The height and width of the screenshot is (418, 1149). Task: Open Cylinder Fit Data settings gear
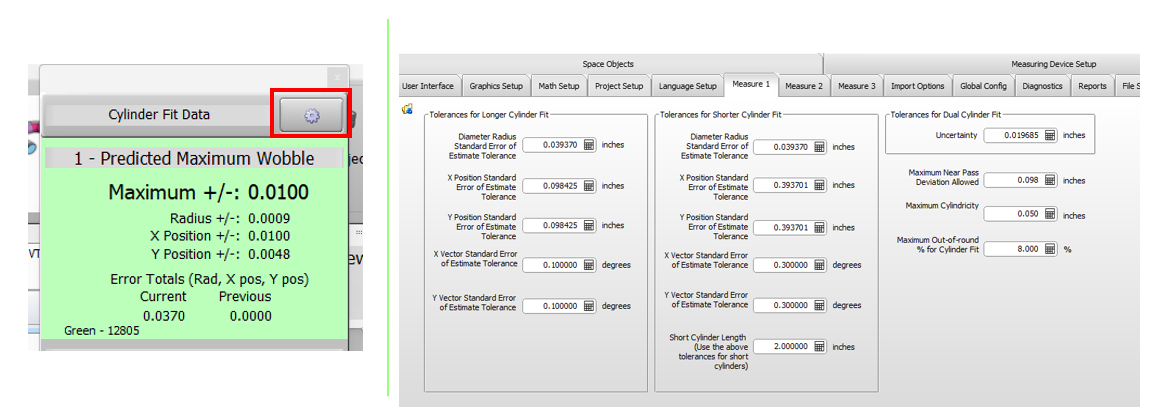click(311, 115)
